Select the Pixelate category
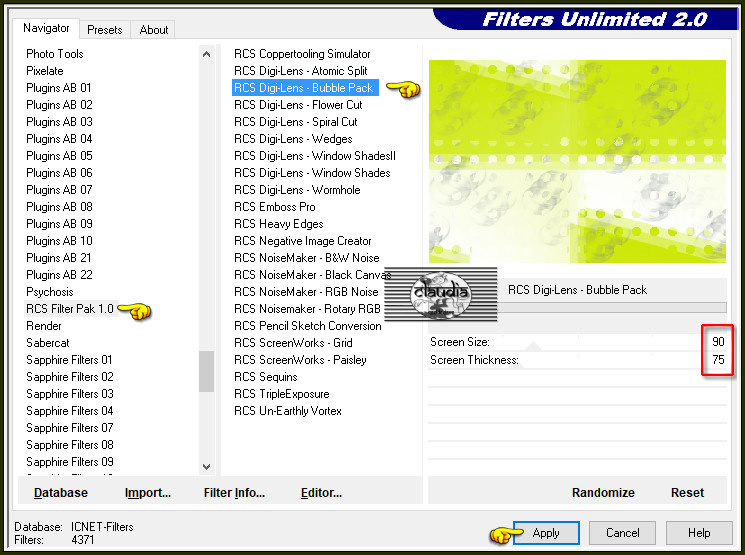Viewport: 745px width, 555px height. (x=45, y=71)
